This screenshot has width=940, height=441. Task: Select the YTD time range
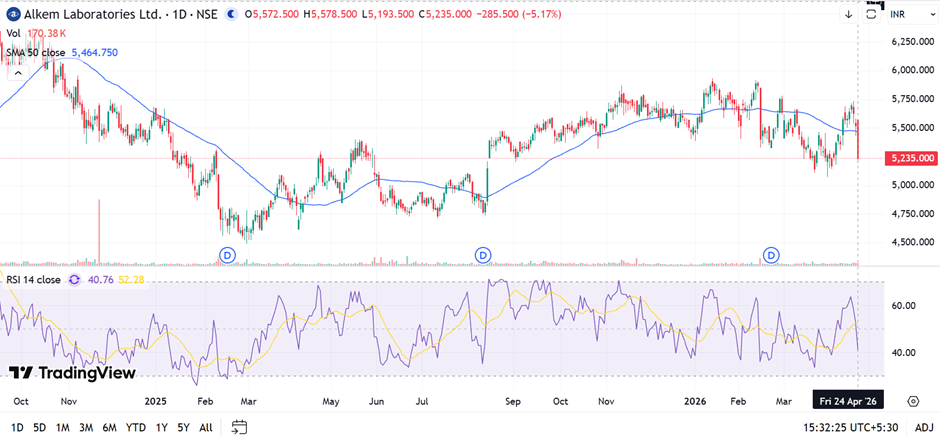pyautogui.click(x=135, y=427)
